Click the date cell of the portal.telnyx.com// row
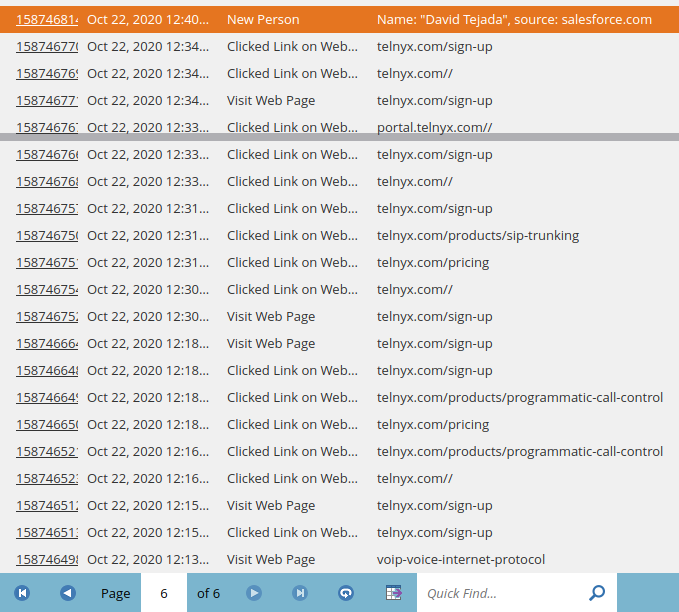Image resolution: width=679 pixels, height=612 pixels. (148, 127)
